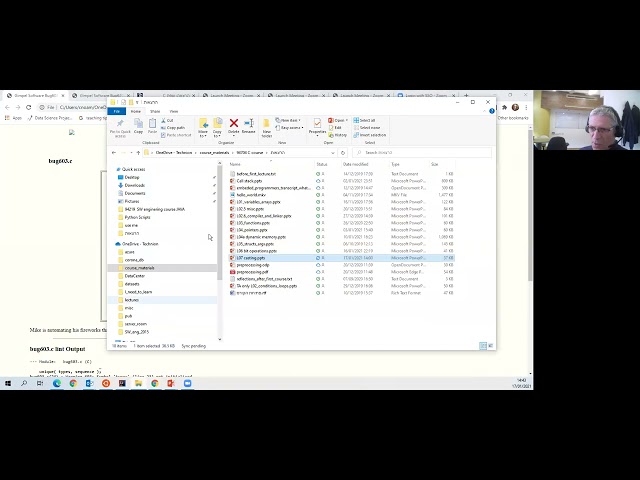Open the File ribbon tab

tap(117, 111)
